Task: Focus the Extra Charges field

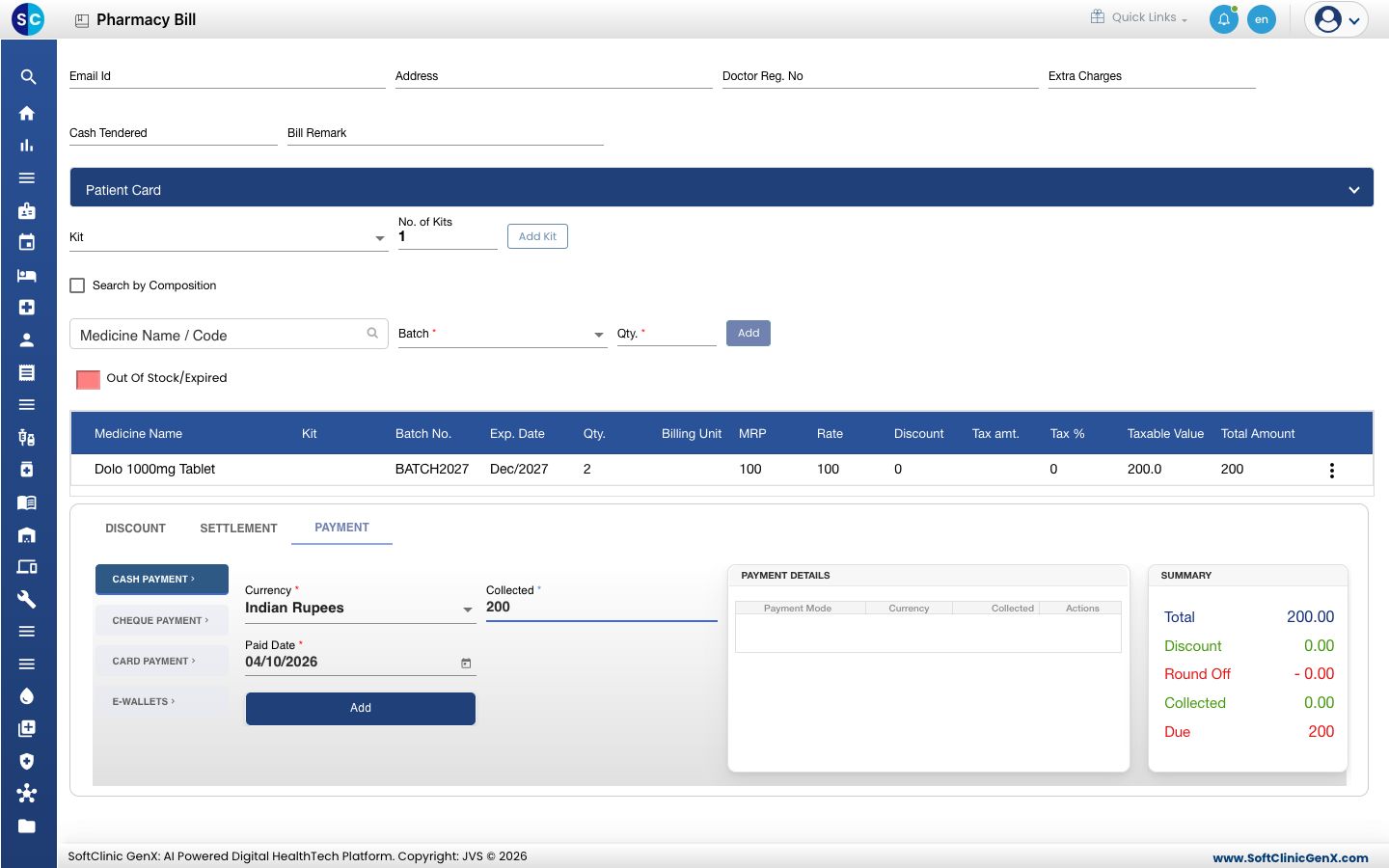Action: point(1152,76)
